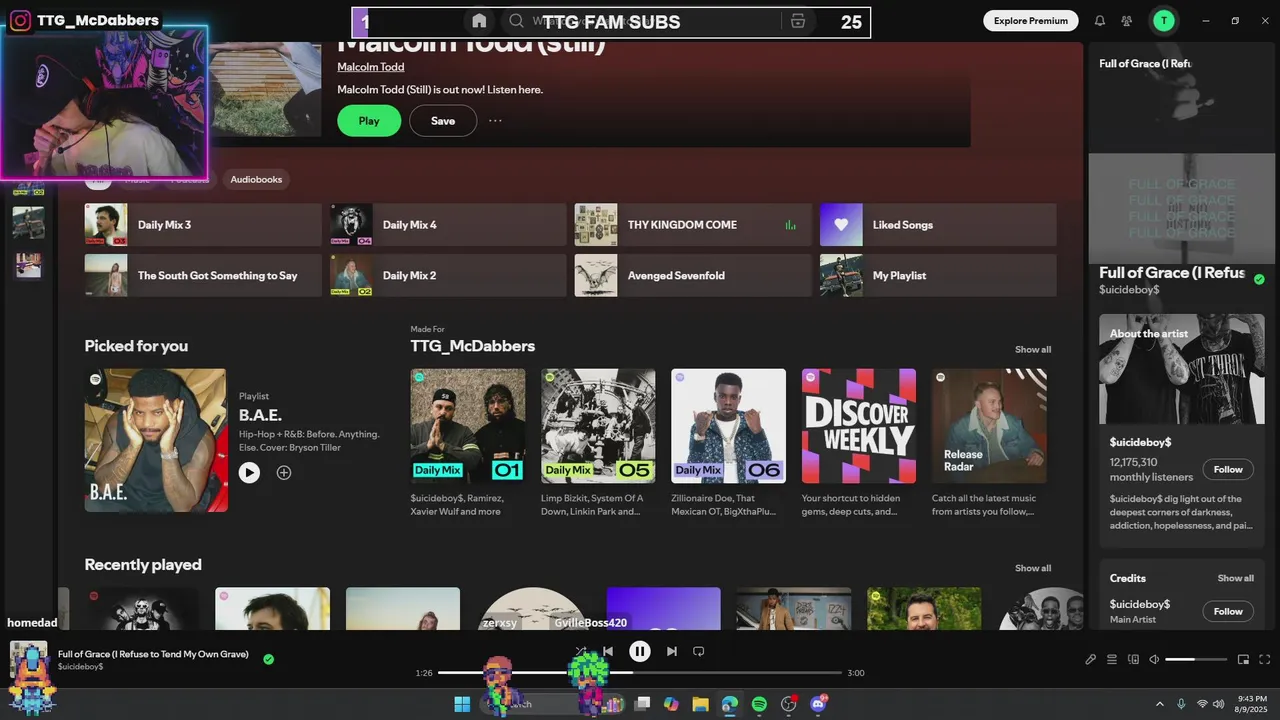Click the now-playing equalizer icon on THY KINGDOM COME
Viewport: 1280px width, 720px height.
click(x=790, y=225)
